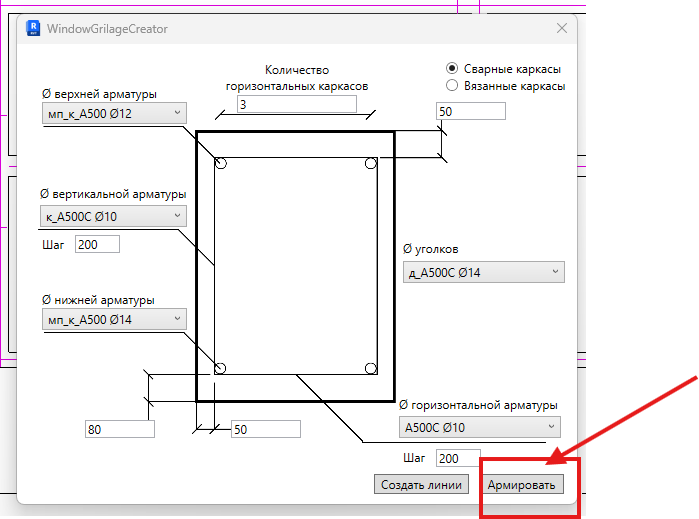Click the top-left rebar circle in diagram

coord(221,163)
